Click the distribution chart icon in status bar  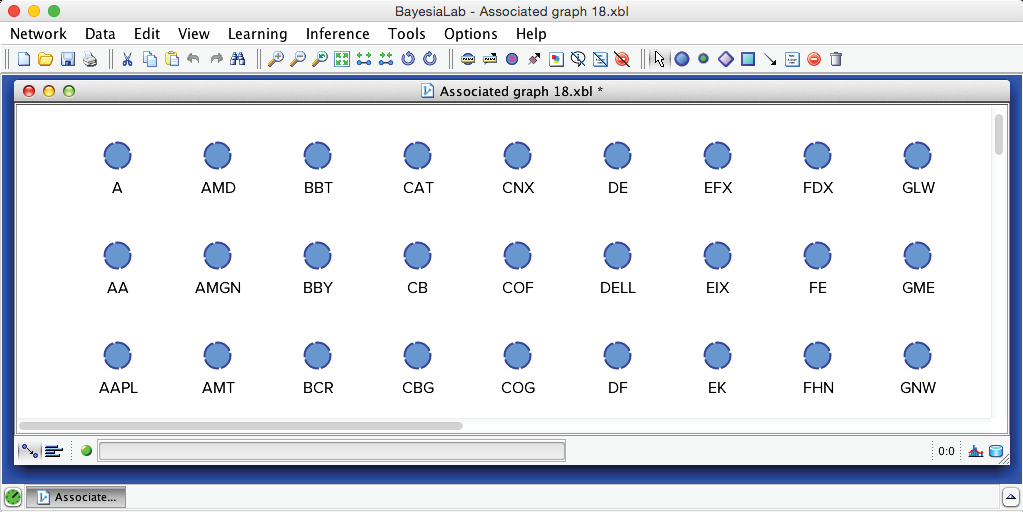[975, 451]
